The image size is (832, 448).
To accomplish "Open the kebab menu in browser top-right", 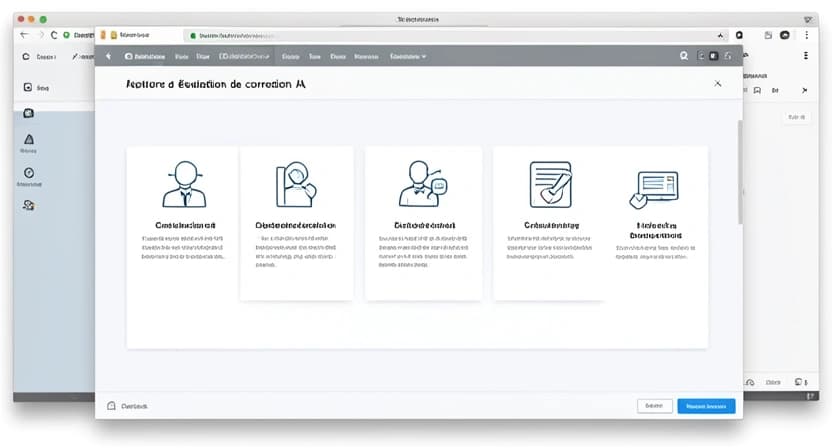I will click(807, 35).
